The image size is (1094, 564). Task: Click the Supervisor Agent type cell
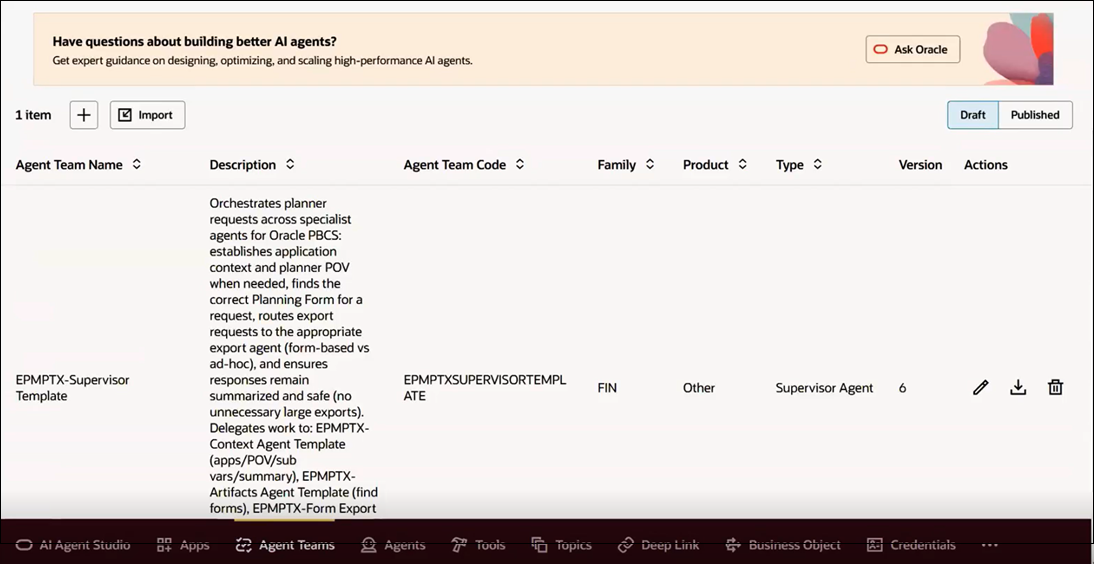click(824, 388)
